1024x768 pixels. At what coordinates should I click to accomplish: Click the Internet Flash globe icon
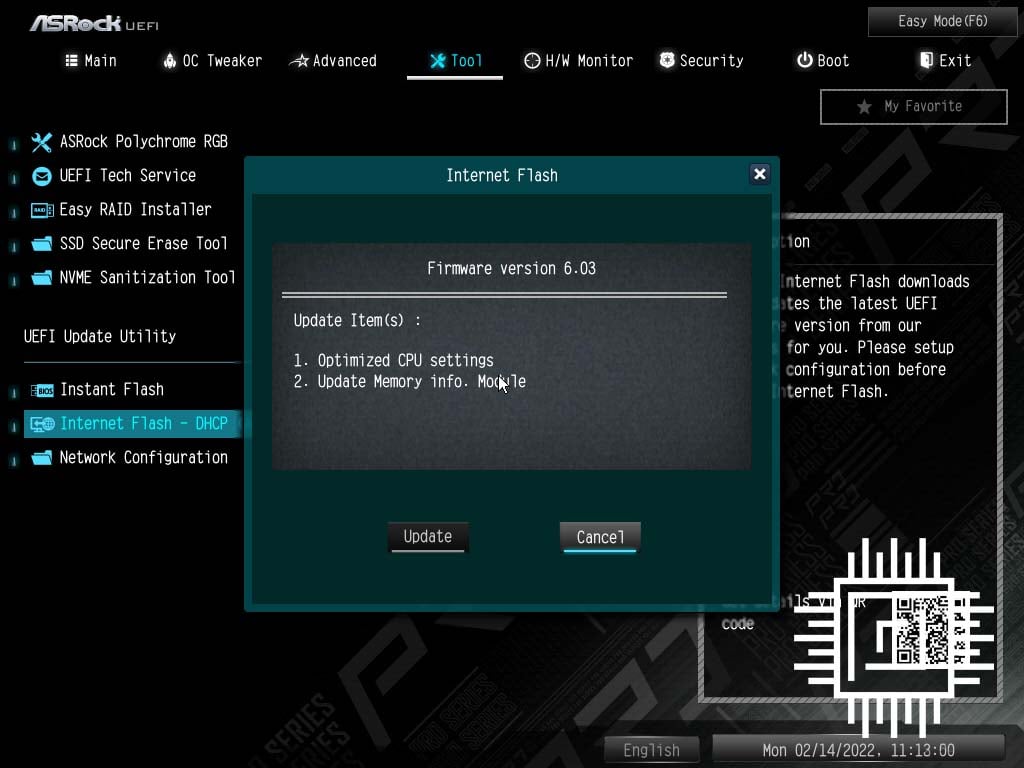(42, 424)
